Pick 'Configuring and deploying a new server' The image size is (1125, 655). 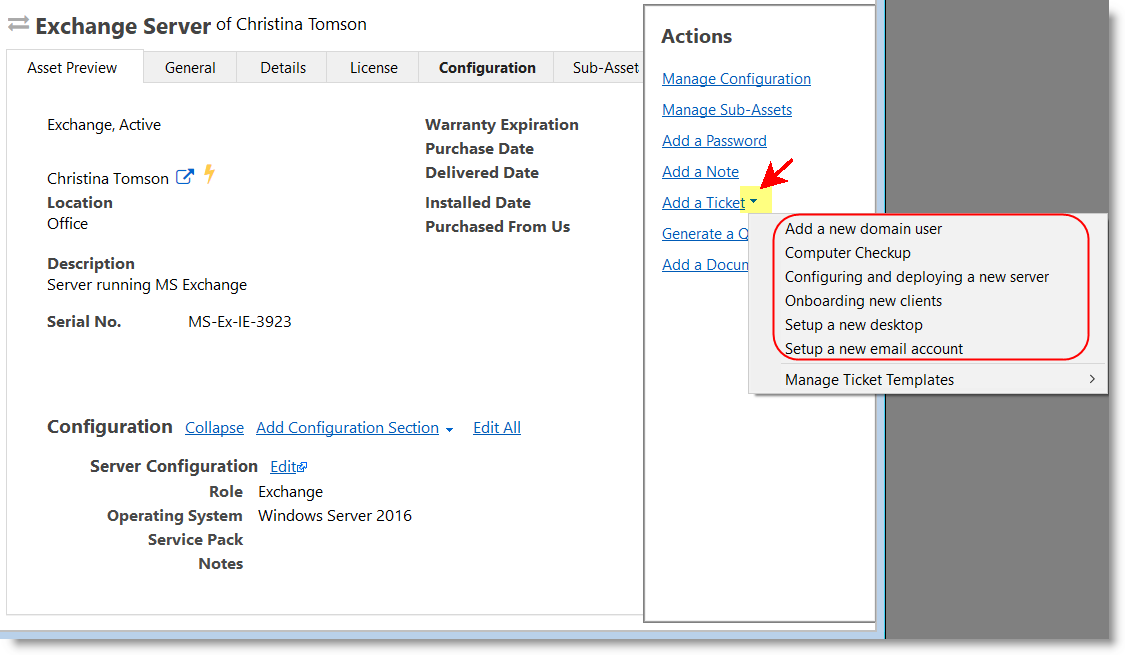coord(916,277)
